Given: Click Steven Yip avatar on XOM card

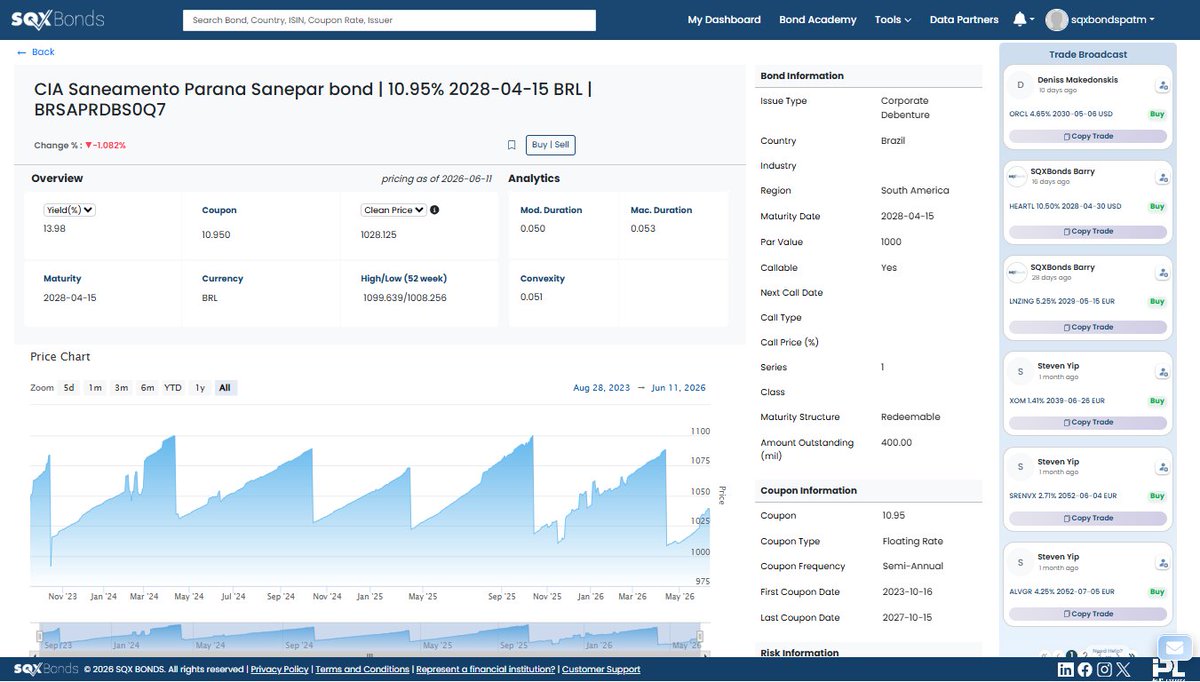Looking at the screenshot, I should coord(1020,371).
